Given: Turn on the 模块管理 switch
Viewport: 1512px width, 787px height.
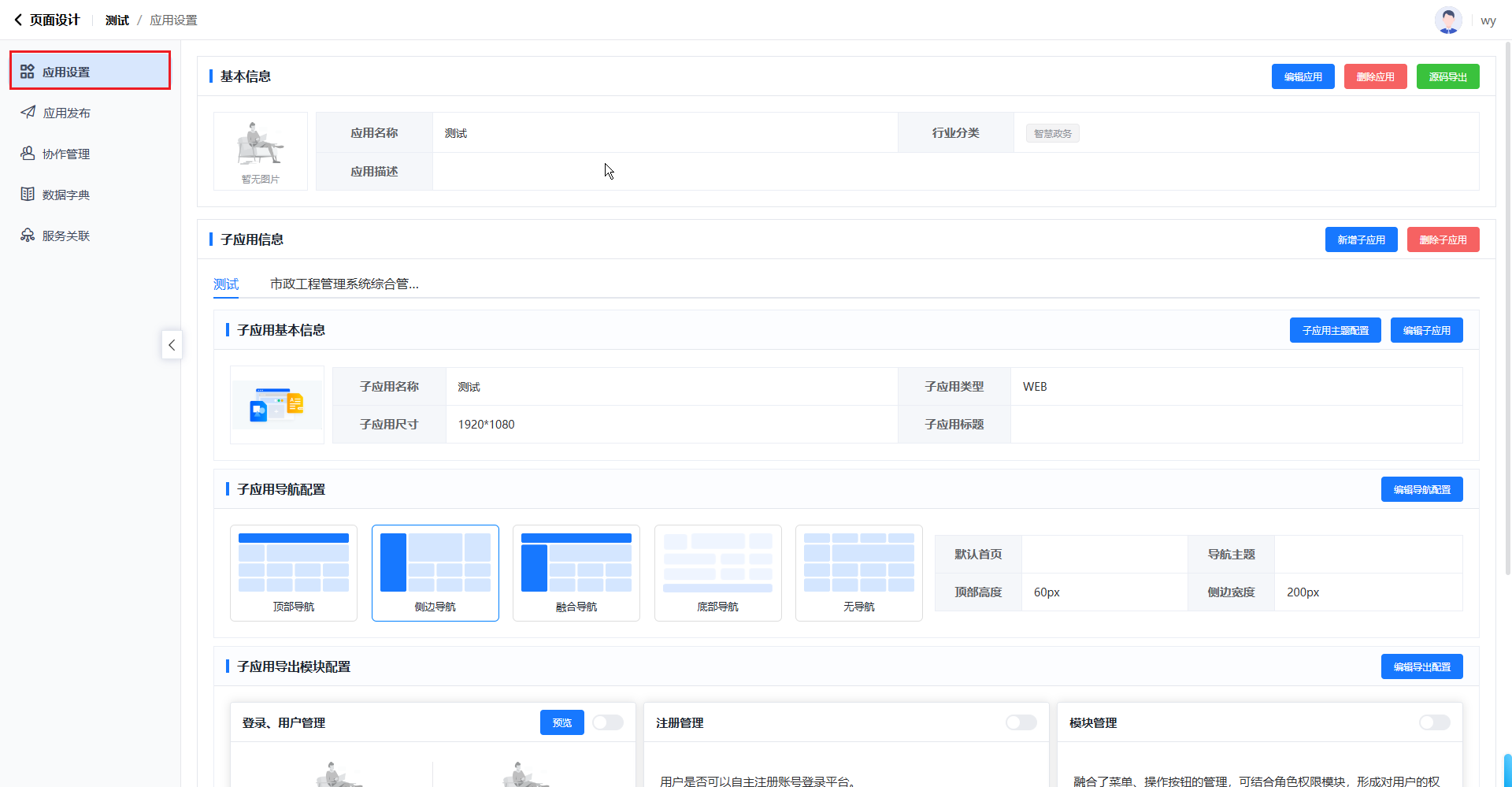Looking at the screenshot, I should tap(1434, 722).
